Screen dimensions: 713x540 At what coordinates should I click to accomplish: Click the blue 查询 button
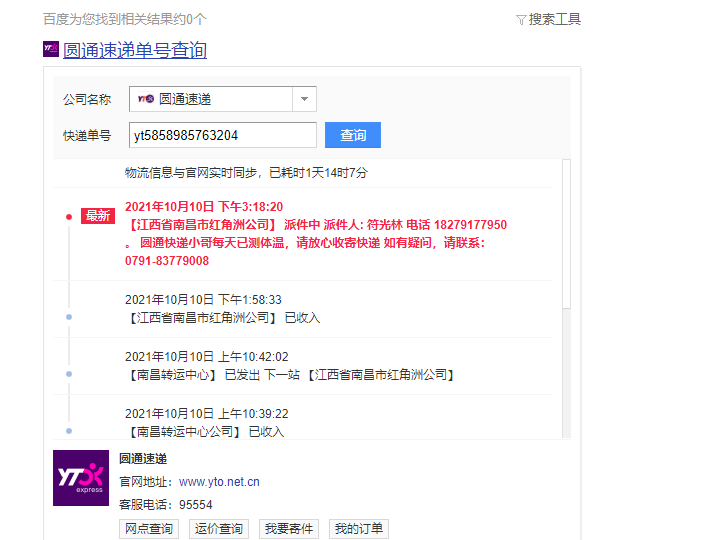[x=353, y=135]
